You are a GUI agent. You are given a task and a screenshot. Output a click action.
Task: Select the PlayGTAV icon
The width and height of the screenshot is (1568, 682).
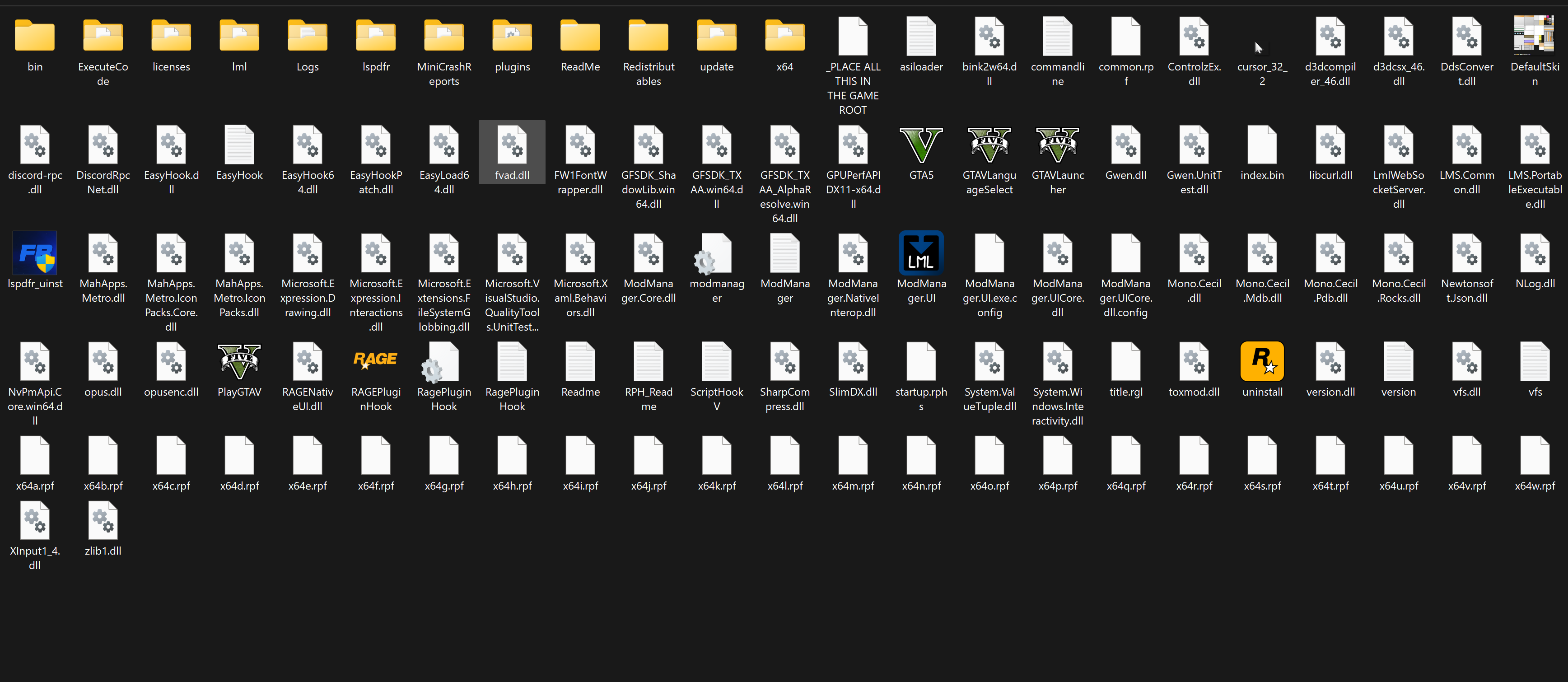[x=239, y=363]
